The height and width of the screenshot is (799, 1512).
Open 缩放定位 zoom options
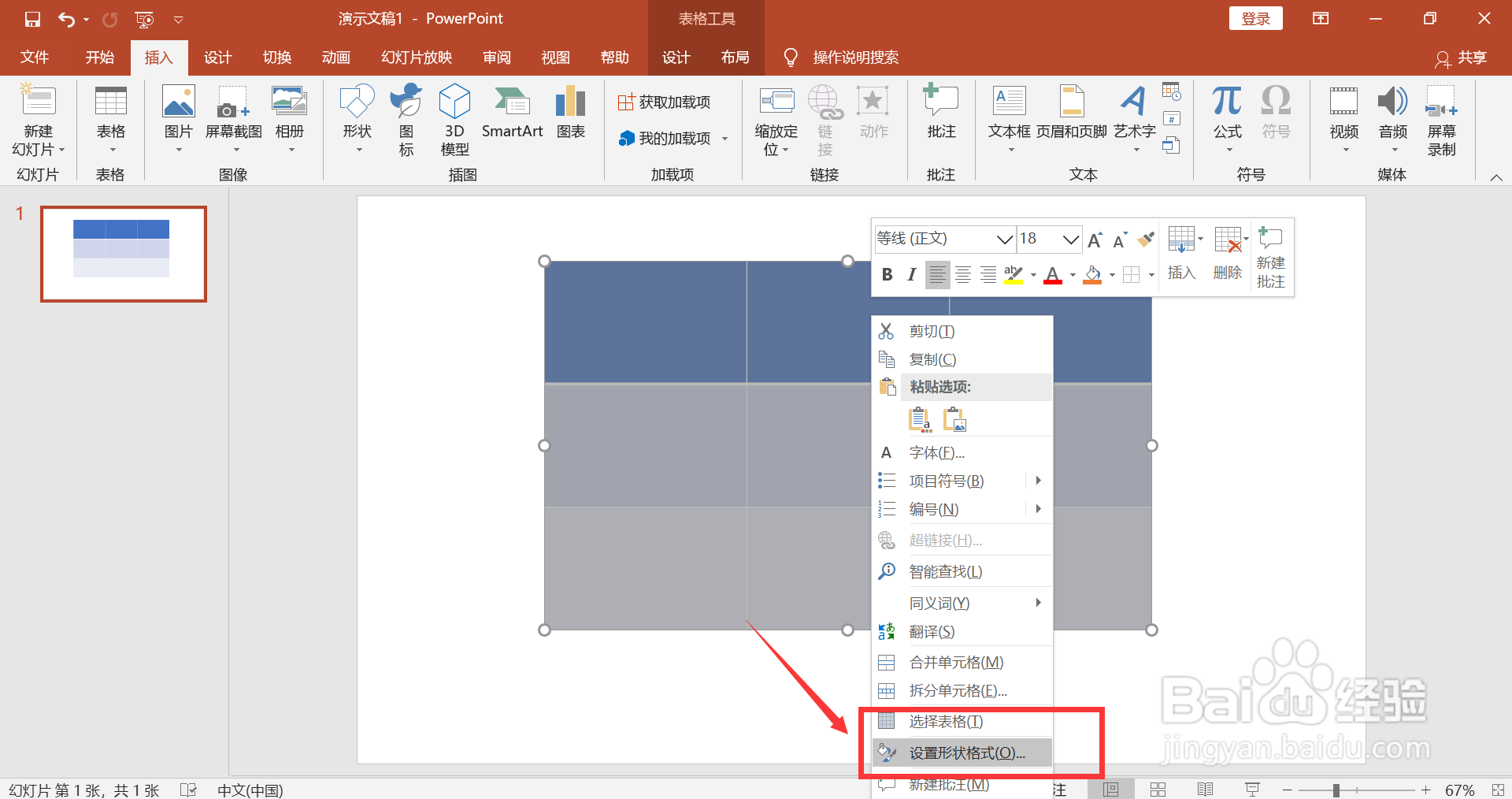pos(776,120)
